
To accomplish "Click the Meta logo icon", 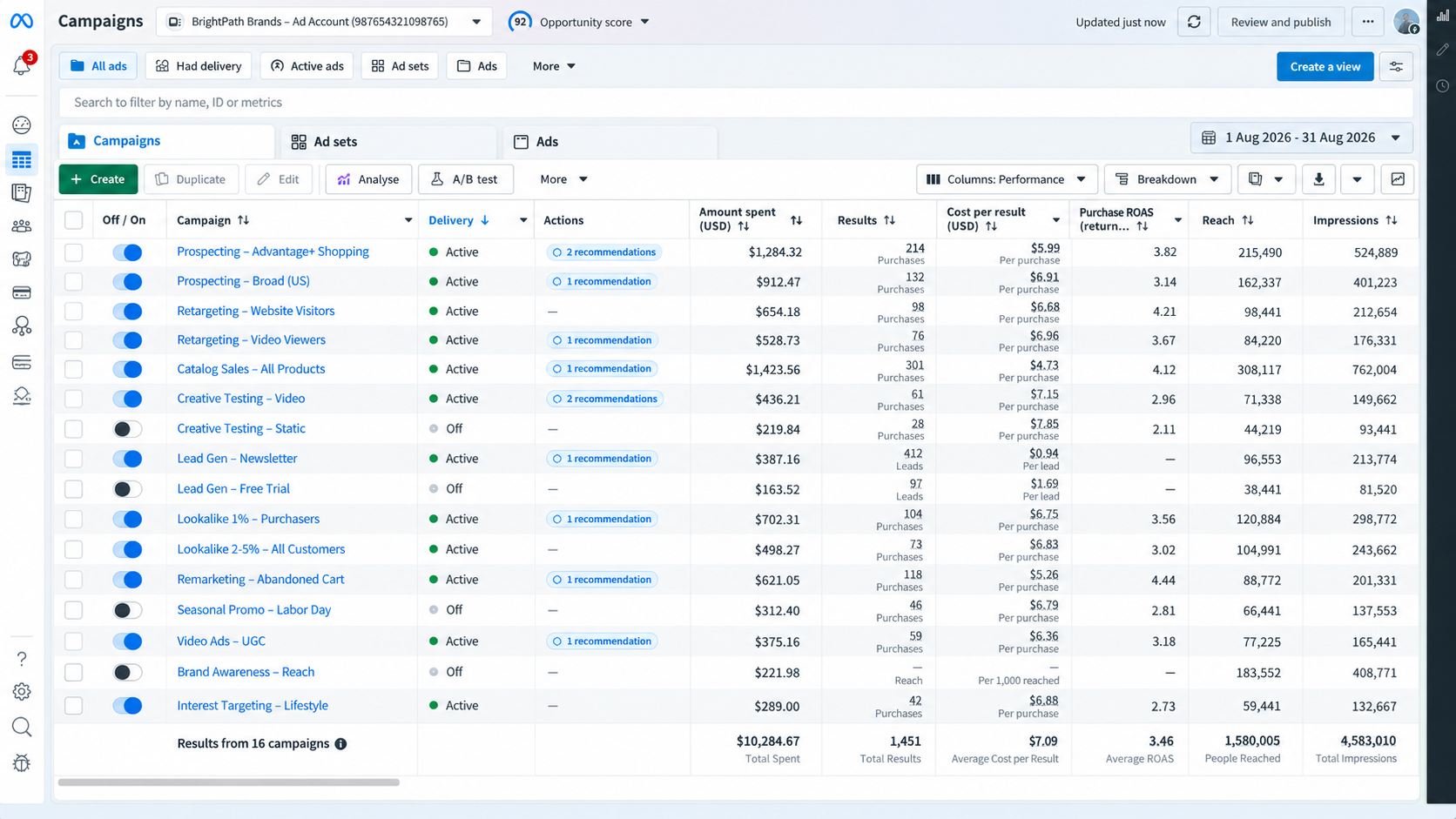I will point(22,21).
